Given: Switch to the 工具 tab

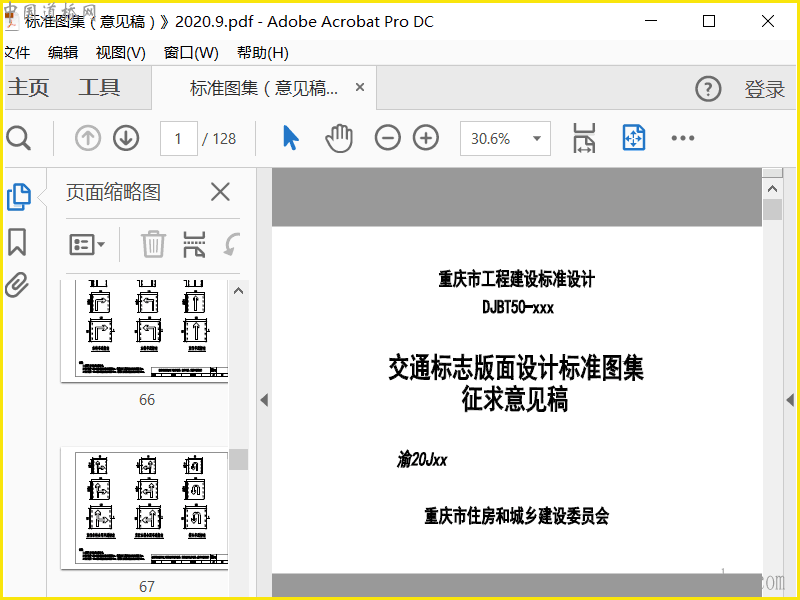Looking at the screenshot, I should click(99, 87).
